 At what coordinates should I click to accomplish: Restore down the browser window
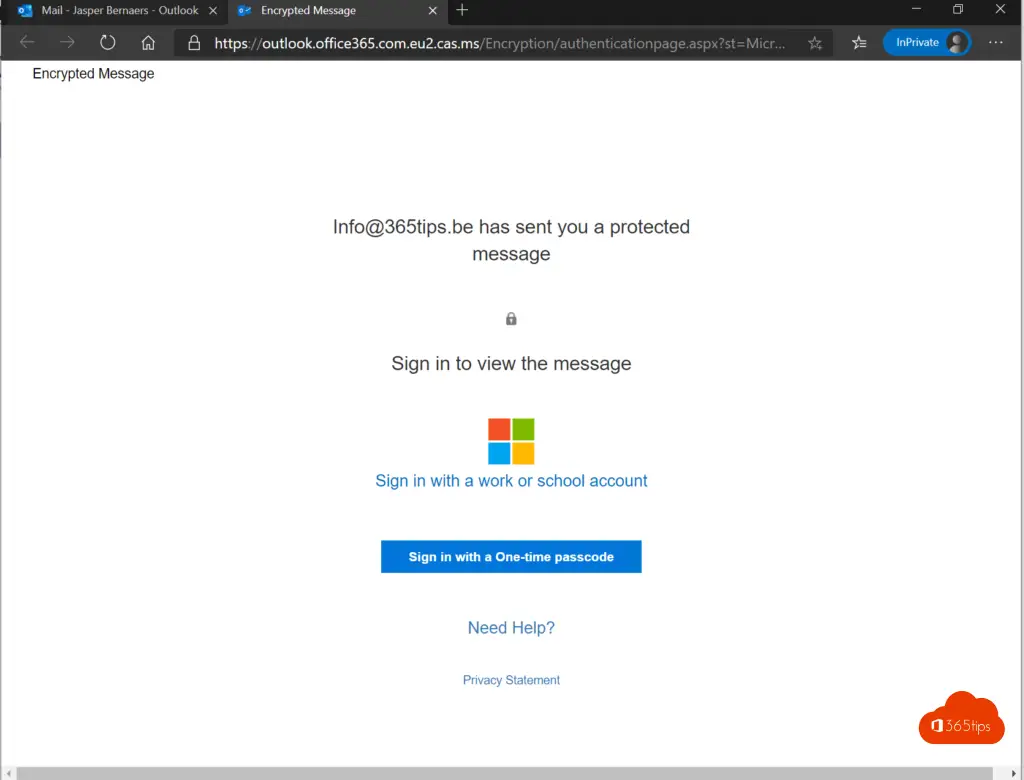(957, 9)
